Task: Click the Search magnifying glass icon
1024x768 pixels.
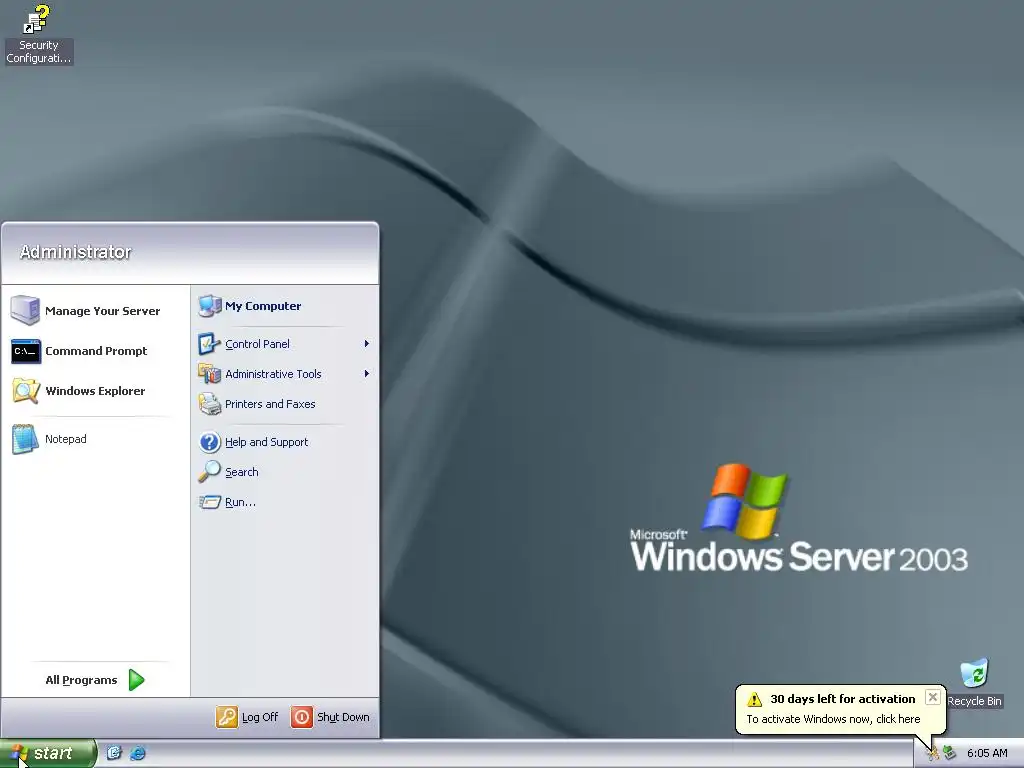Action: (210, 472)
